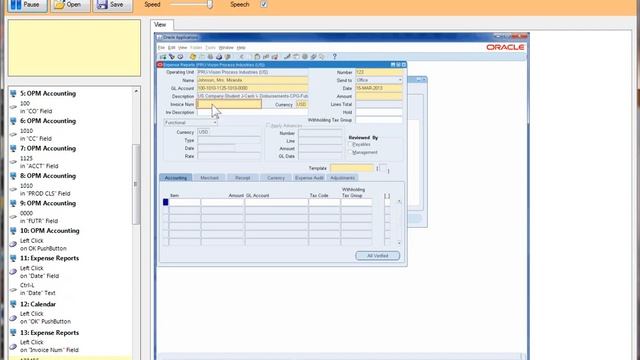Click the question mark Help icon in Oracle toolbar

(x=334, y=57)
